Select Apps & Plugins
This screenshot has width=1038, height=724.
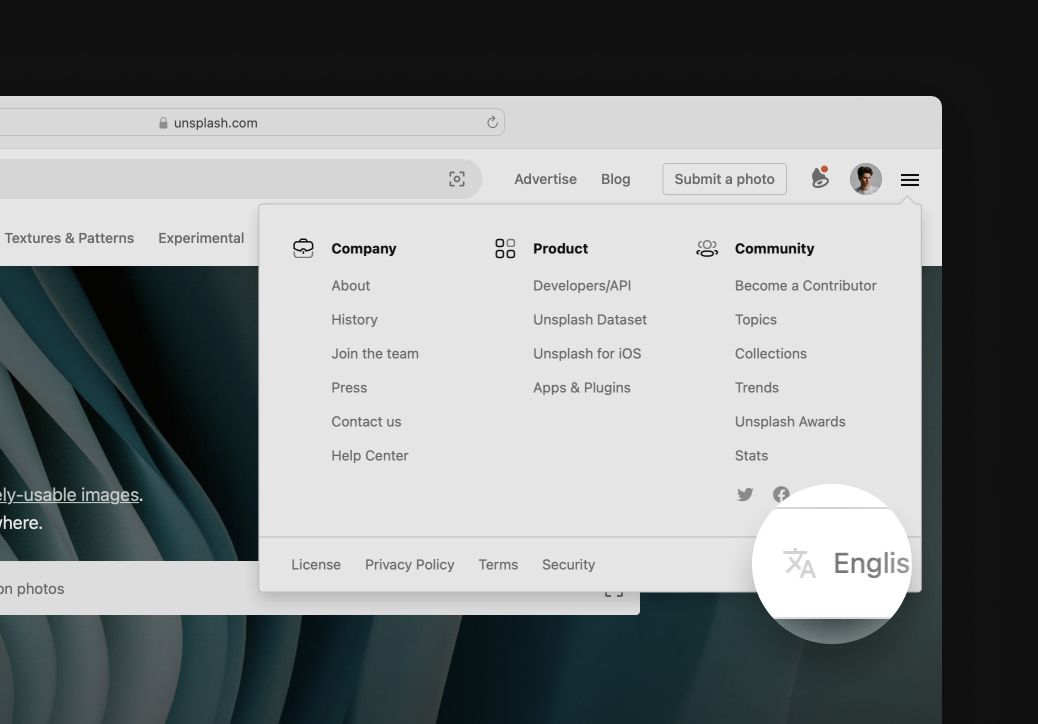click(x=582, y=388)
